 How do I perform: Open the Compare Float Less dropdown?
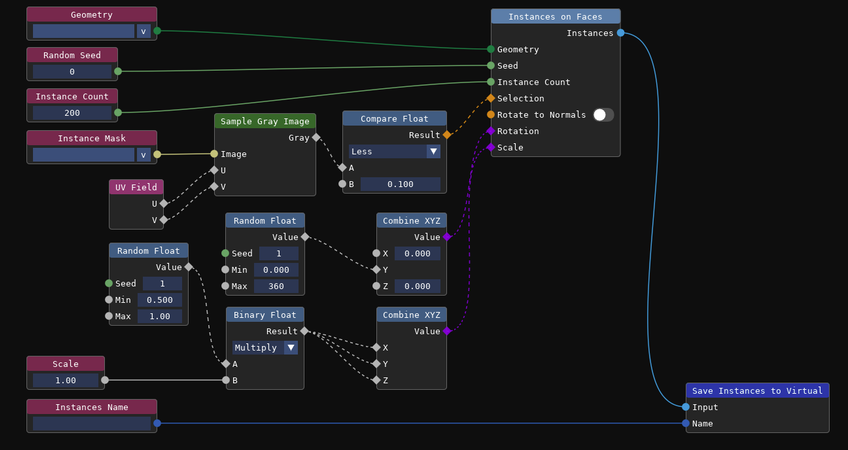pyautogui.click(x=394, y=151)
